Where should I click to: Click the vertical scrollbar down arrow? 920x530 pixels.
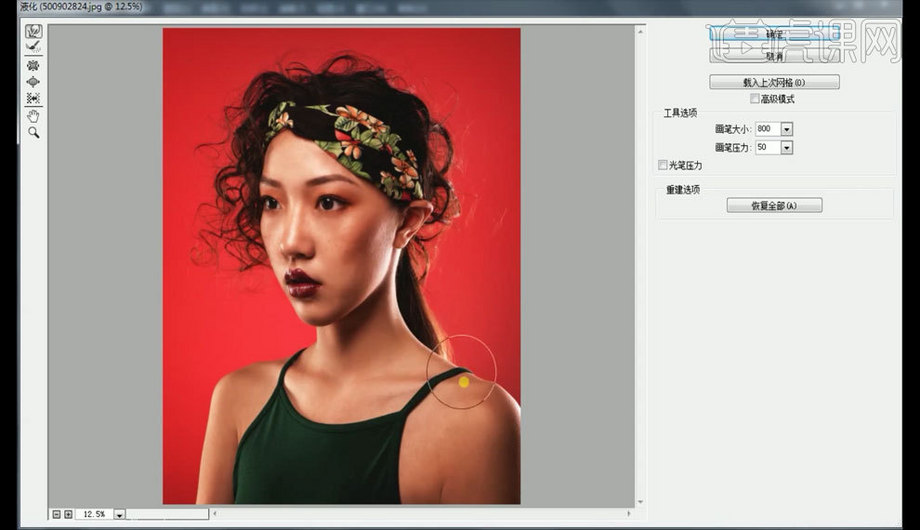[x=640, y=502]
